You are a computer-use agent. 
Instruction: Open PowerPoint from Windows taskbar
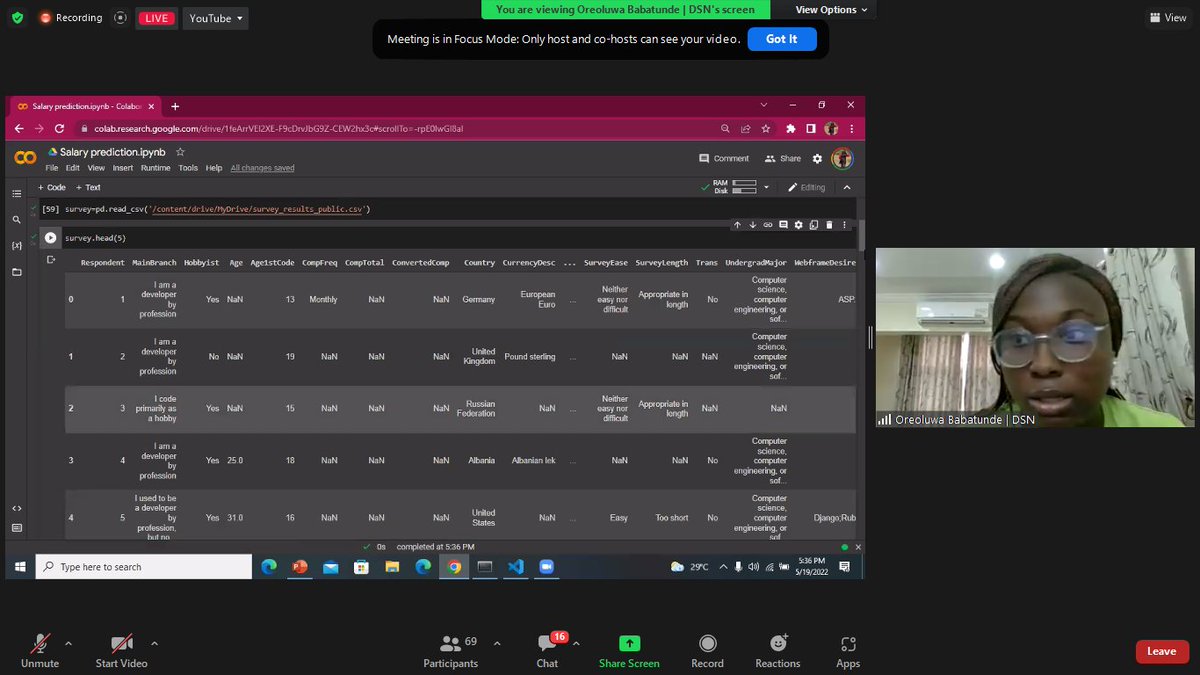(x=299, y=567)
